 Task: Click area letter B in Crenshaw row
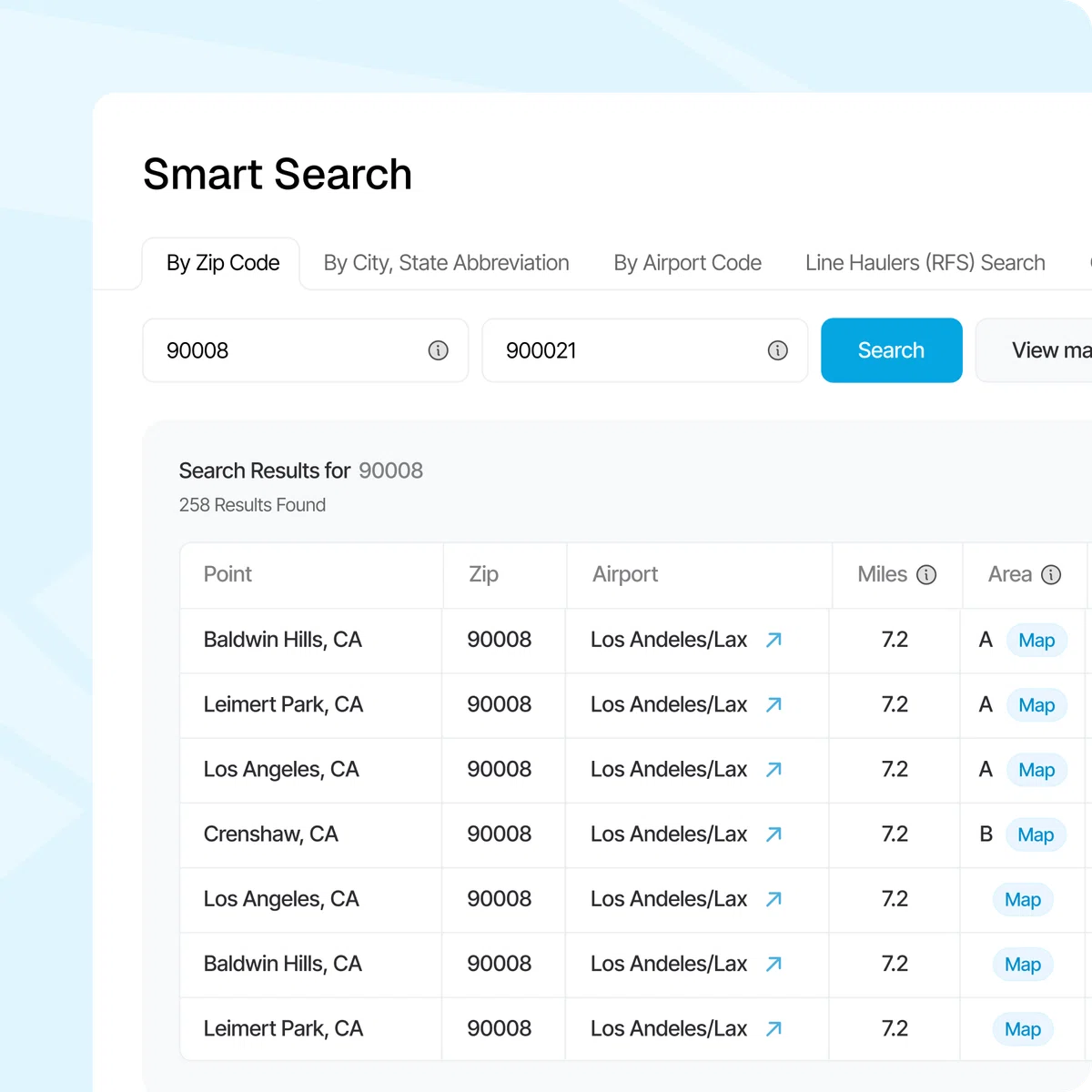[986, 834]
